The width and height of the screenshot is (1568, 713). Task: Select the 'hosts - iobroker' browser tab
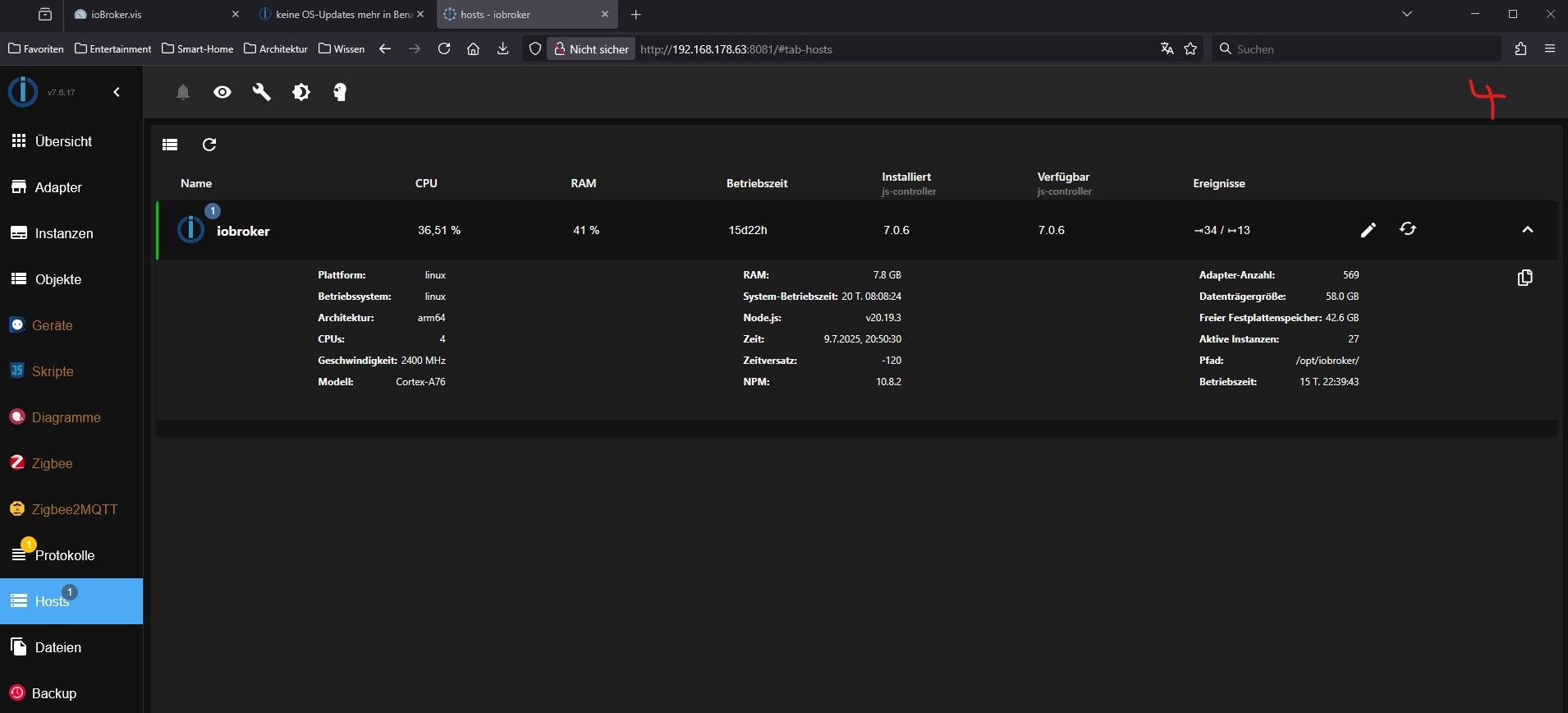[x=525, y=14]
